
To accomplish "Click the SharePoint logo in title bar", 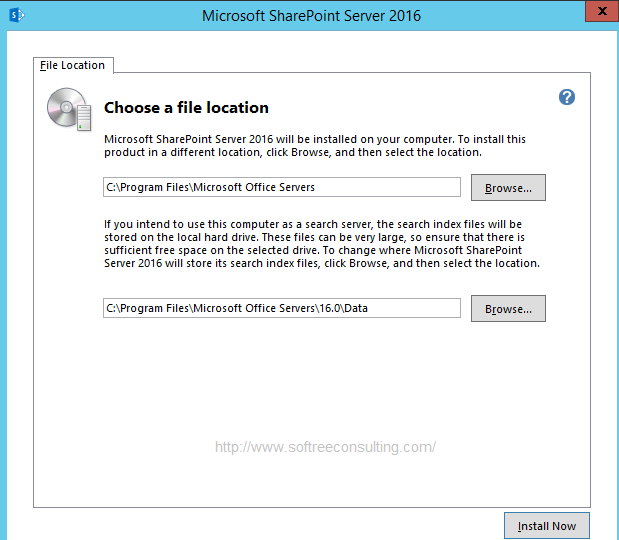I will (17, 15).
